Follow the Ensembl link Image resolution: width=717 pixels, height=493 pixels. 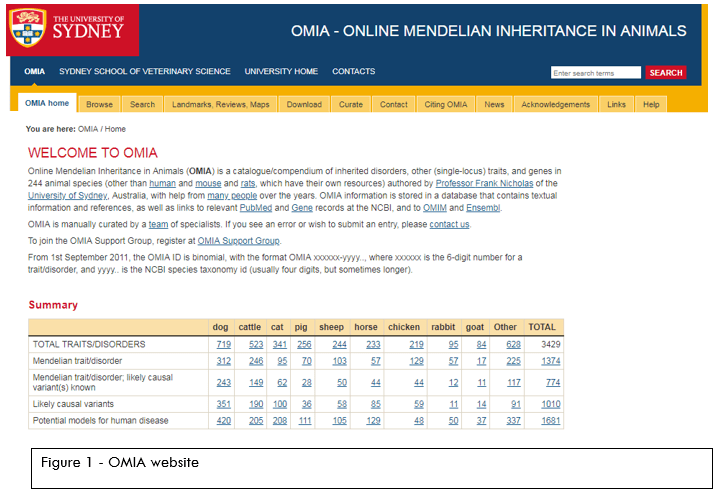[483, 208]
